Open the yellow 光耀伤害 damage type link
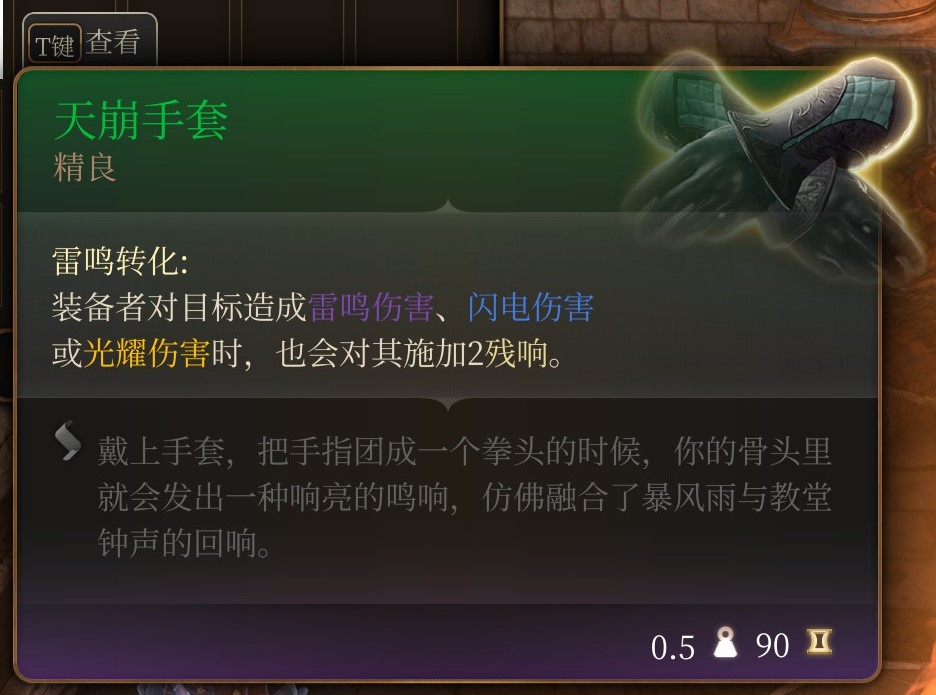This screenshot has height=695, width=936. 146,353
